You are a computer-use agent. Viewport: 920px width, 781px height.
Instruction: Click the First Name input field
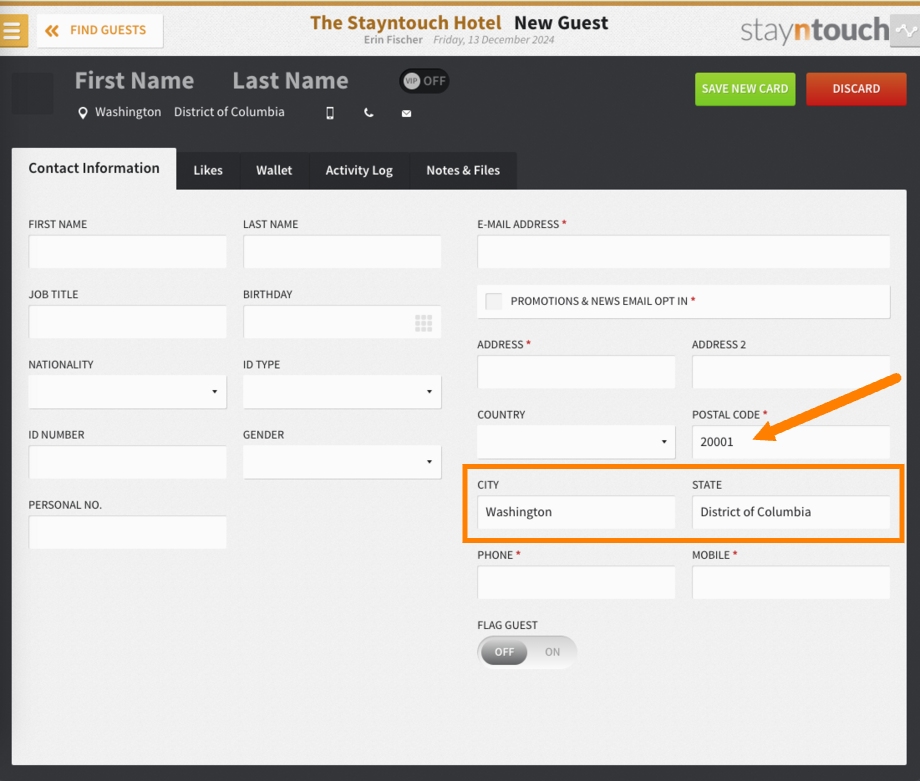click(127, 252)
